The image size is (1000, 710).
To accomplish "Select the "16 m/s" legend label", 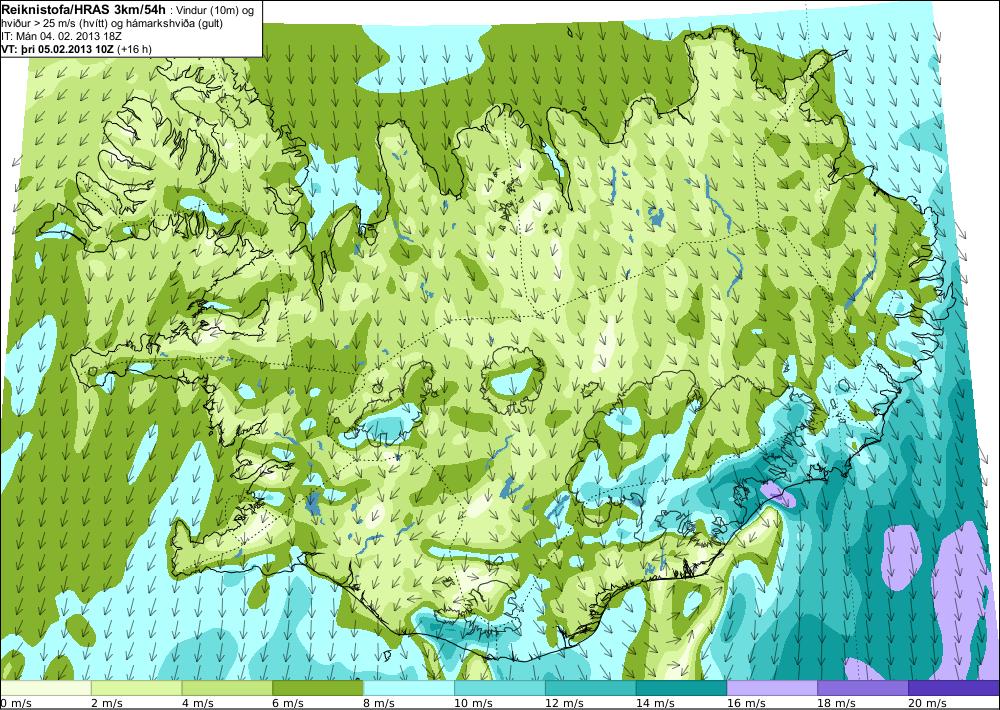I will coord(746,703).
